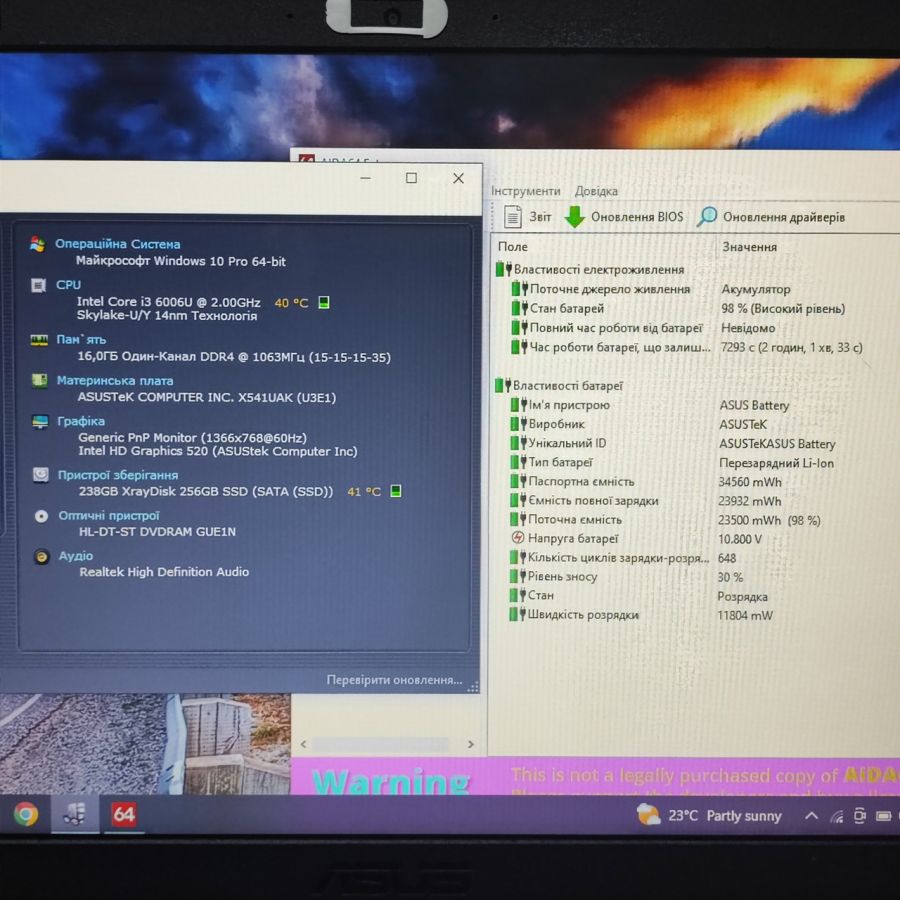
Task: Select the Швидкість розрядки row
Action: (641, 615)
